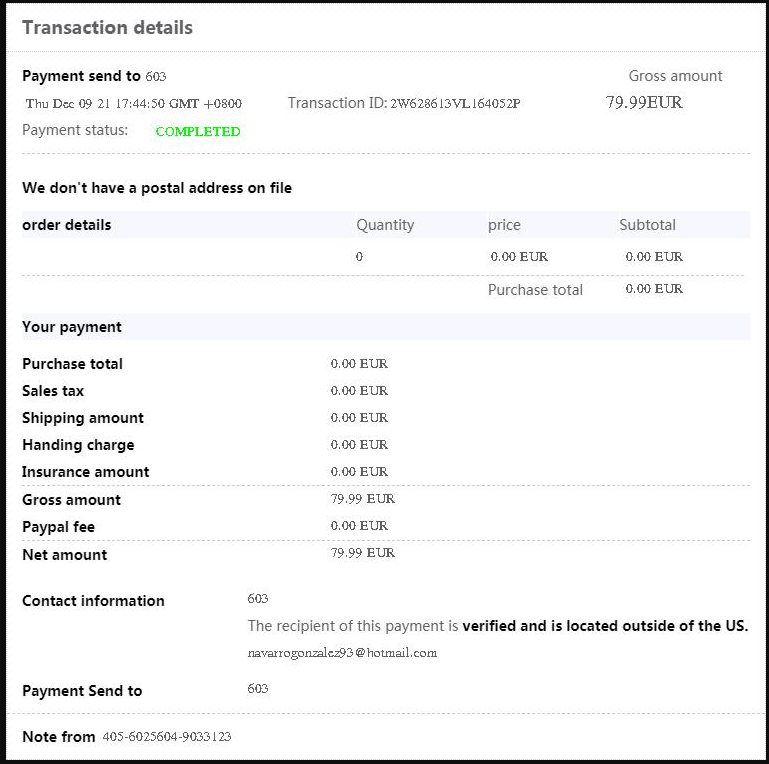Viewport: 769px width, 764px height.
Task: Click the Transaction details heading
Action: click(x=107, y=28)
